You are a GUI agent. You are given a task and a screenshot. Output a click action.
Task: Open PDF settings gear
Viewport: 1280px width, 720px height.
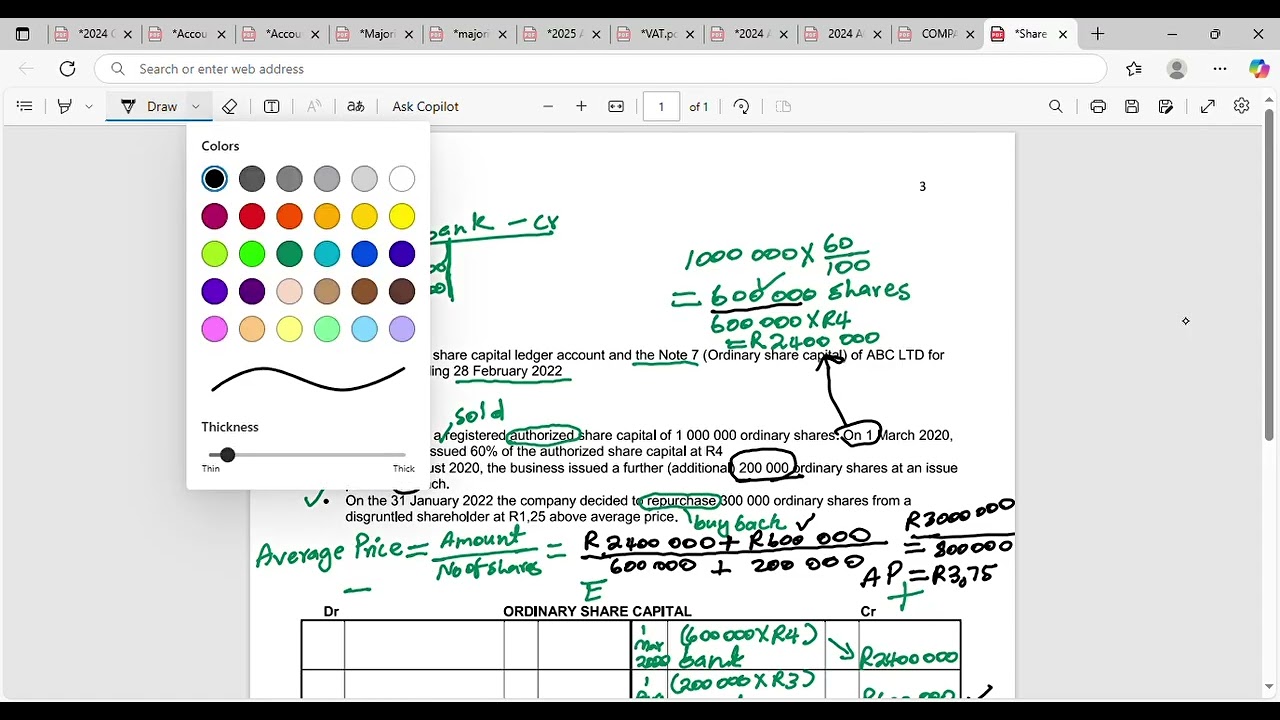click(x=1241, y=106)
